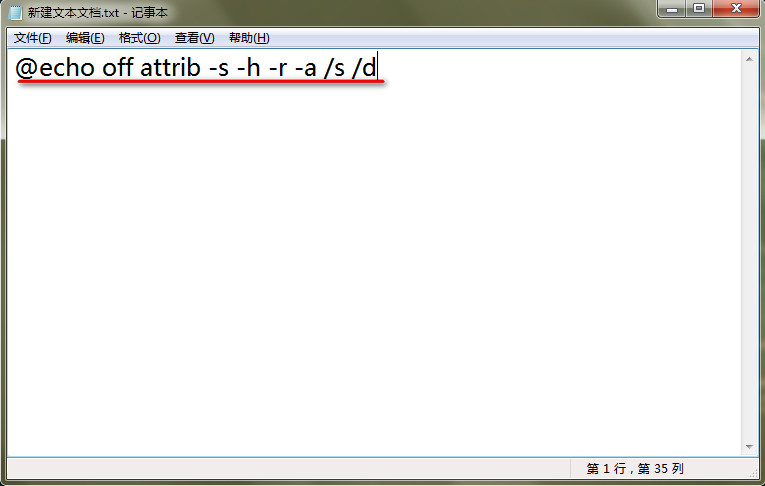Image resolution: width=765 pixels, height=486 pixels.
Task: Click the window resize grip corner
Action: (x=754, y=472)
